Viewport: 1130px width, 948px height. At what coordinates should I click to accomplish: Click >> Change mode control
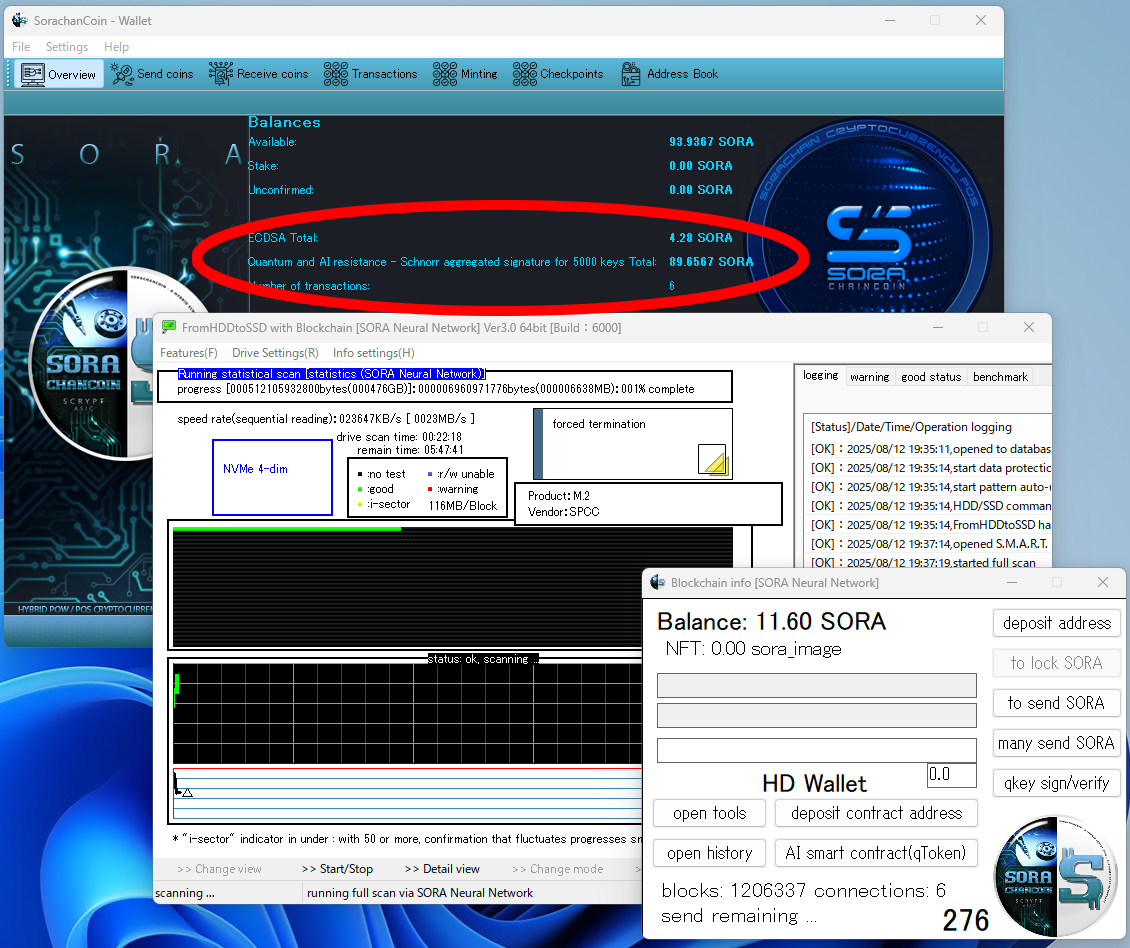(x=557, y=869)
